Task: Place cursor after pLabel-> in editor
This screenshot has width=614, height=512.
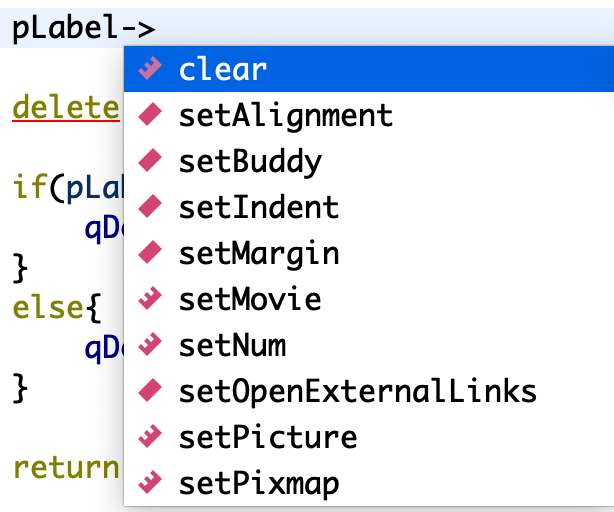Action: 157,28
